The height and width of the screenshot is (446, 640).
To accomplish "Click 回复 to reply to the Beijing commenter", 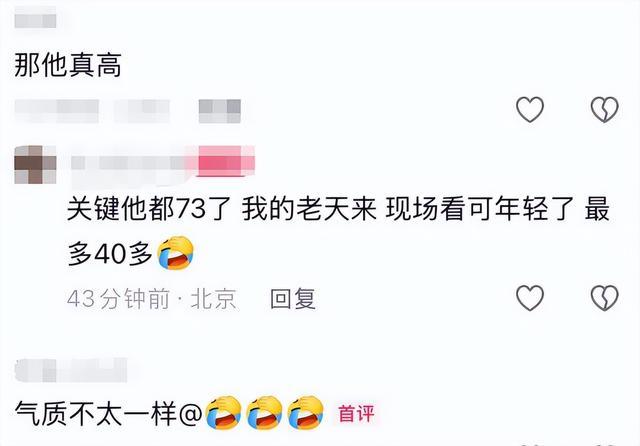I will click(293, 299).
